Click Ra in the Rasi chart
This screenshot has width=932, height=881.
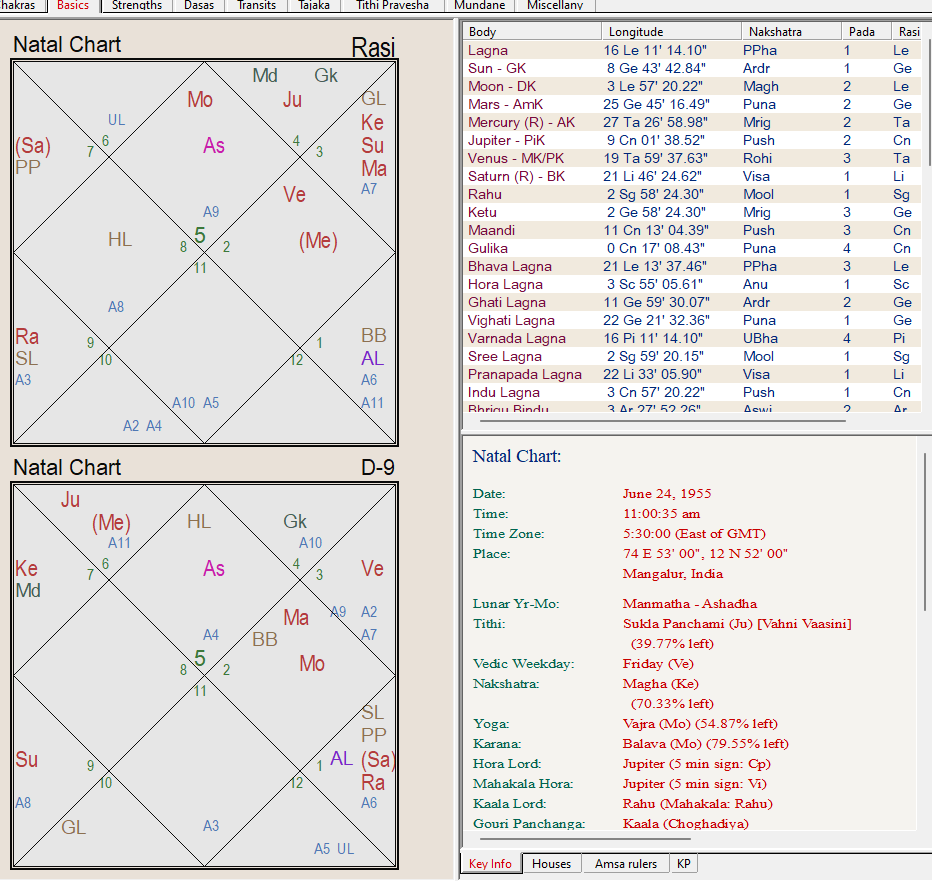coord(27,336)
